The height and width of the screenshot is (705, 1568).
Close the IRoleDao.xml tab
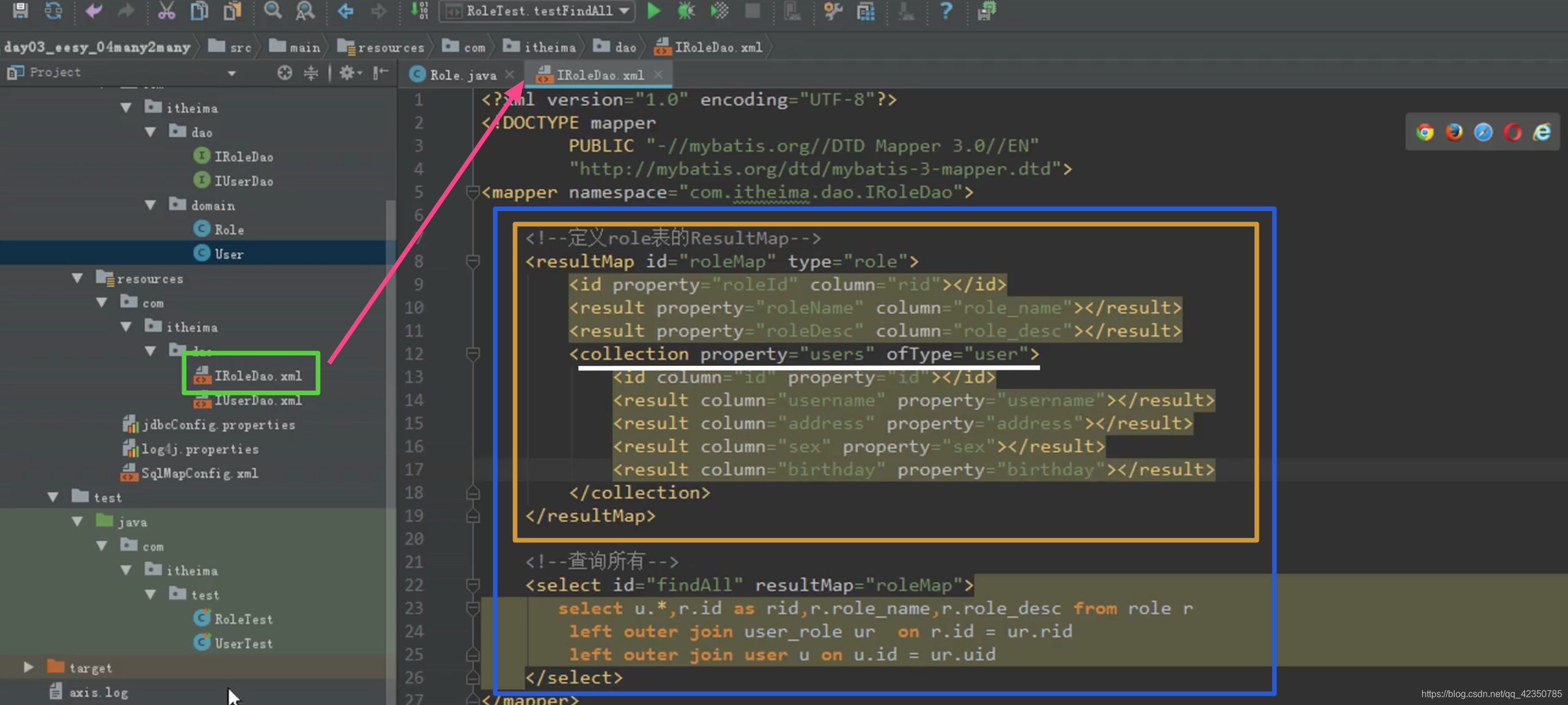(658, 74)
